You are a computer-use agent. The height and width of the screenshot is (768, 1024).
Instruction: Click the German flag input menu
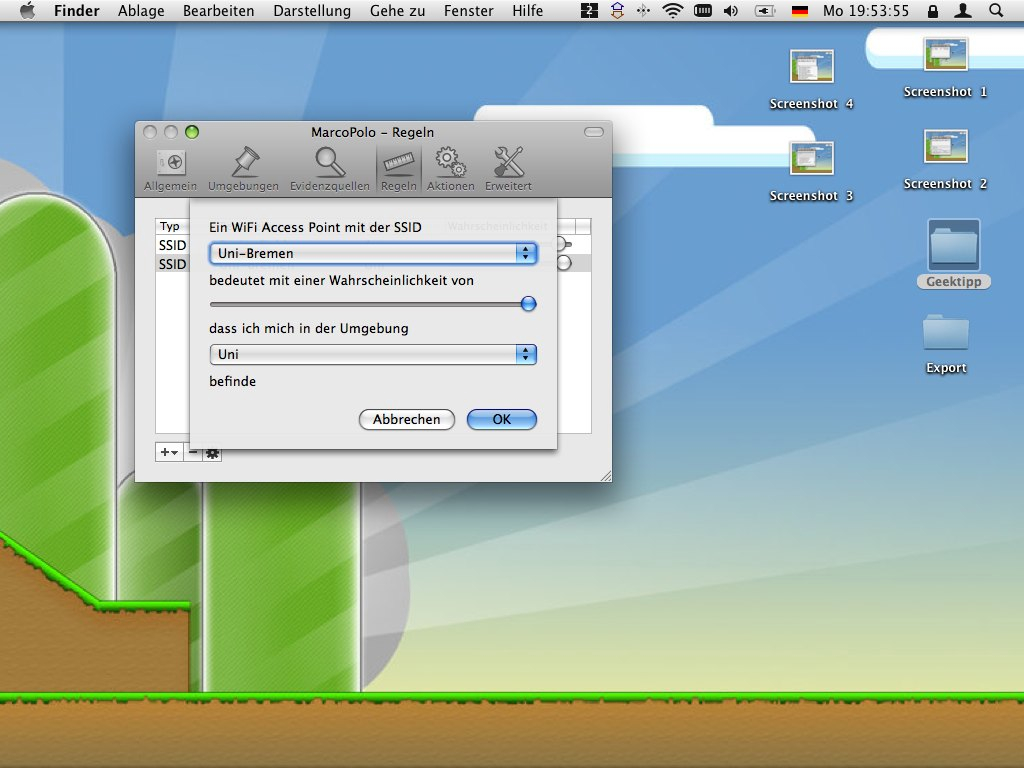click(x=799, y=10)
